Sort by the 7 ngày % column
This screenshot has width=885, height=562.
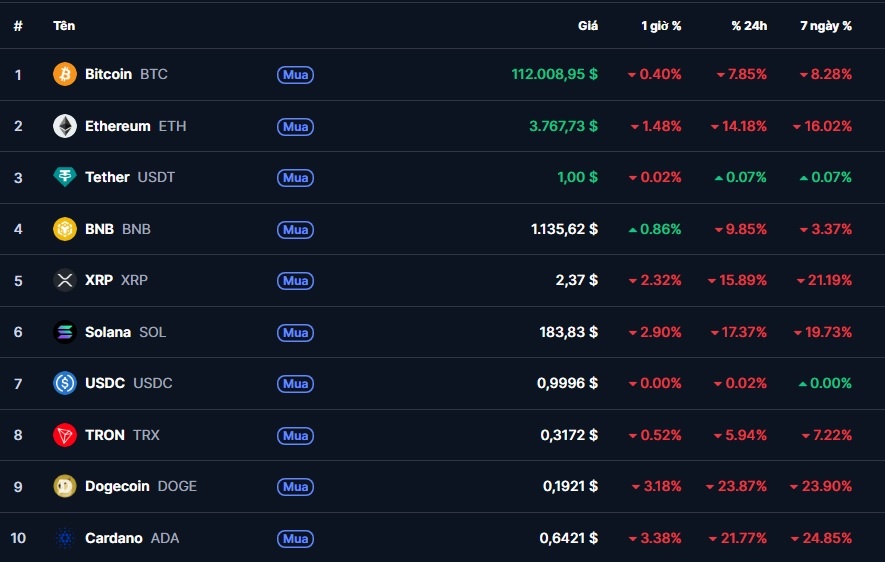(825, 26)
